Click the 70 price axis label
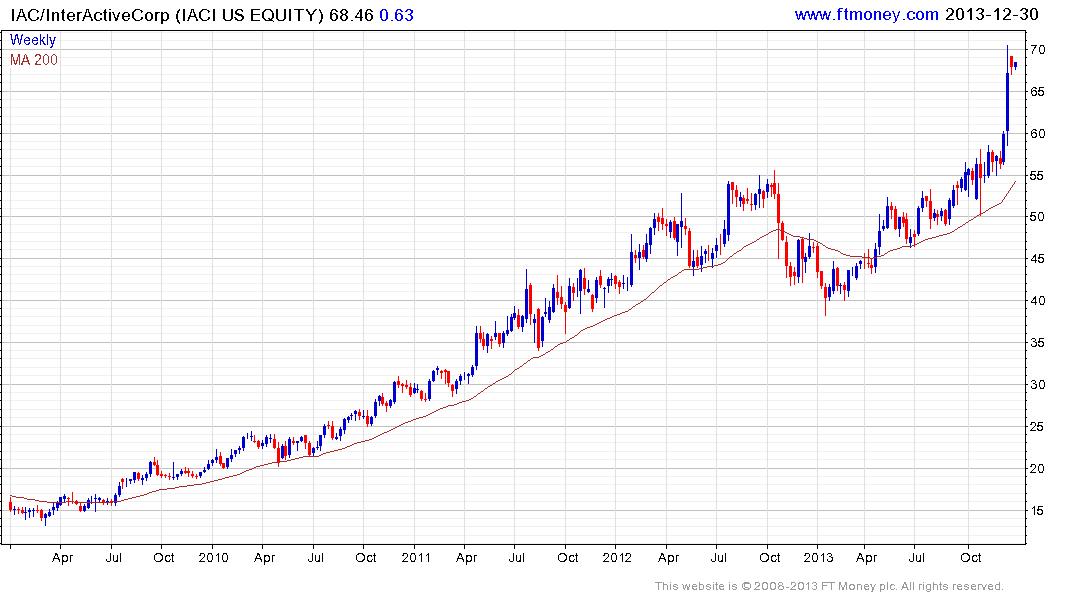Screen dimensions: 1075x600 point(1037,49)
